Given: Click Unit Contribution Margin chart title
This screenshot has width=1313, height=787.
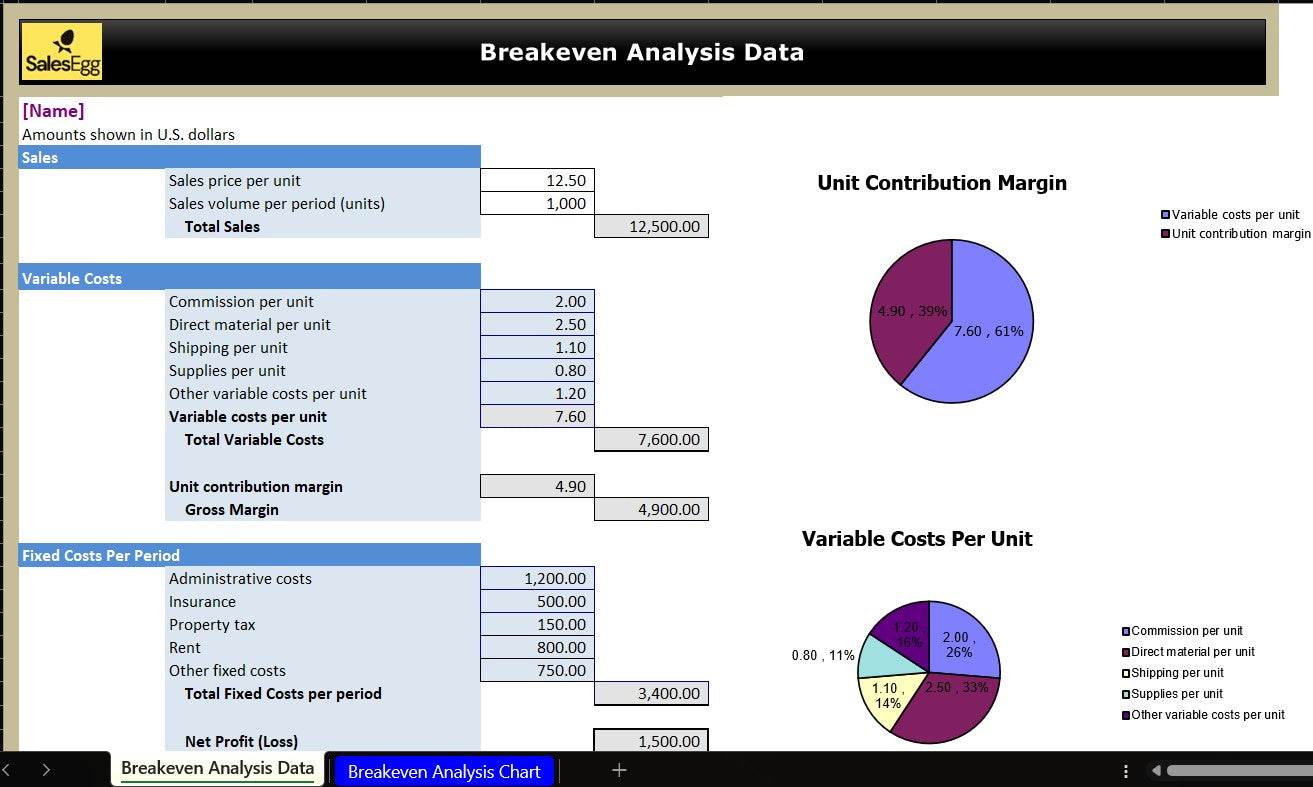Looking at the screenshot, I should click(942, 183).
